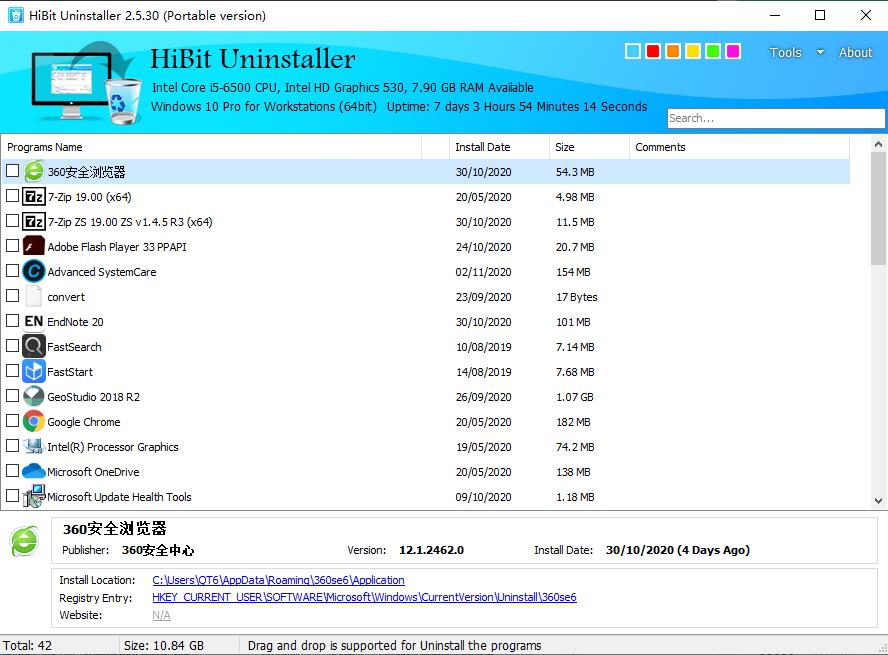Click the Website N/A link

pyautogui.click(x=161, y=615)
